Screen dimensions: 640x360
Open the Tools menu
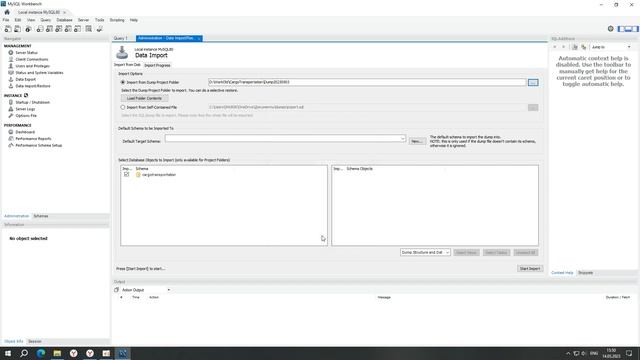coord(100,20)
